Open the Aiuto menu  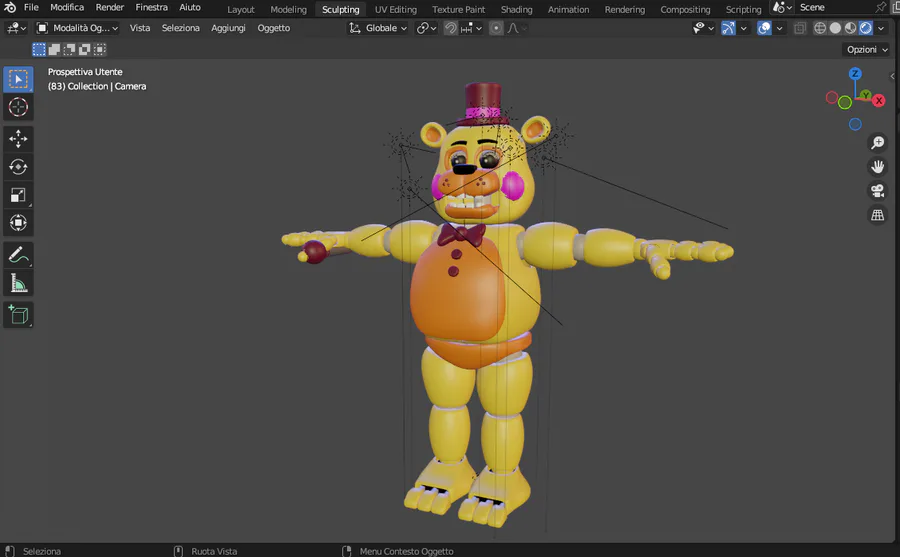[190, 7]
